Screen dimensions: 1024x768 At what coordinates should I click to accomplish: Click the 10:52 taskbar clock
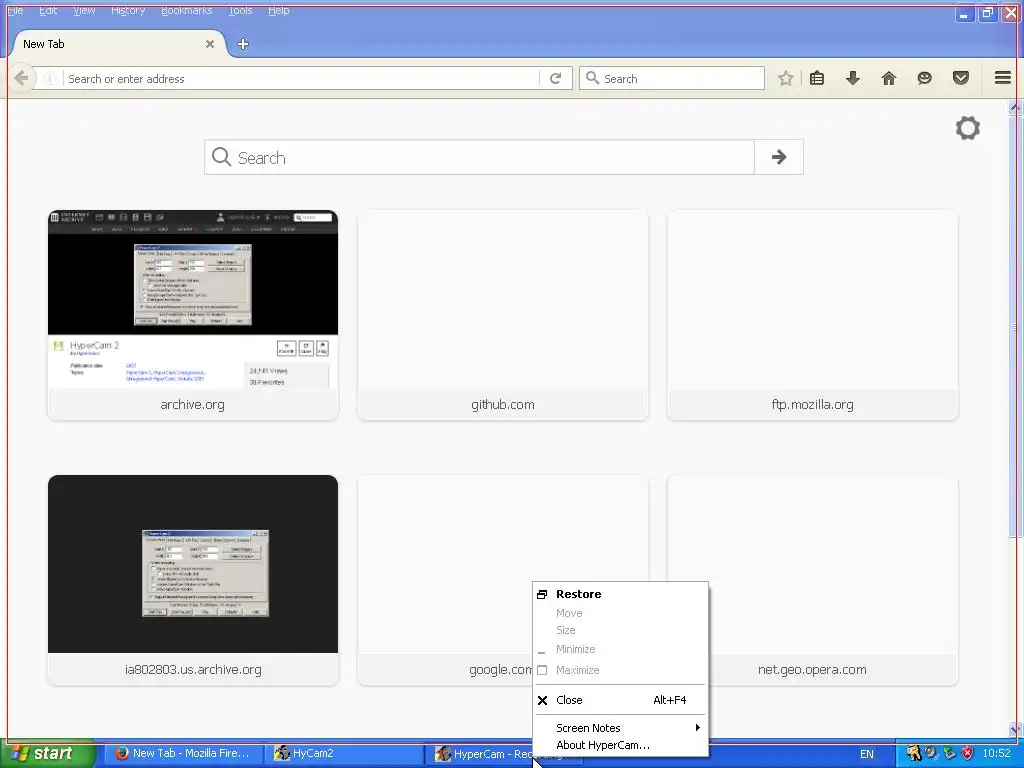(997, 754)
